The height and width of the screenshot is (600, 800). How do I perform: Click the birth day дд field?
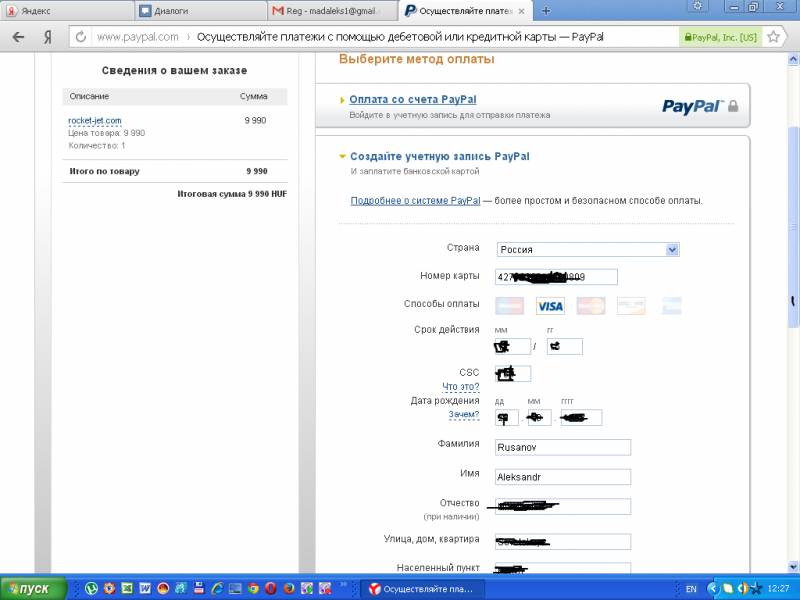[507, 417]
